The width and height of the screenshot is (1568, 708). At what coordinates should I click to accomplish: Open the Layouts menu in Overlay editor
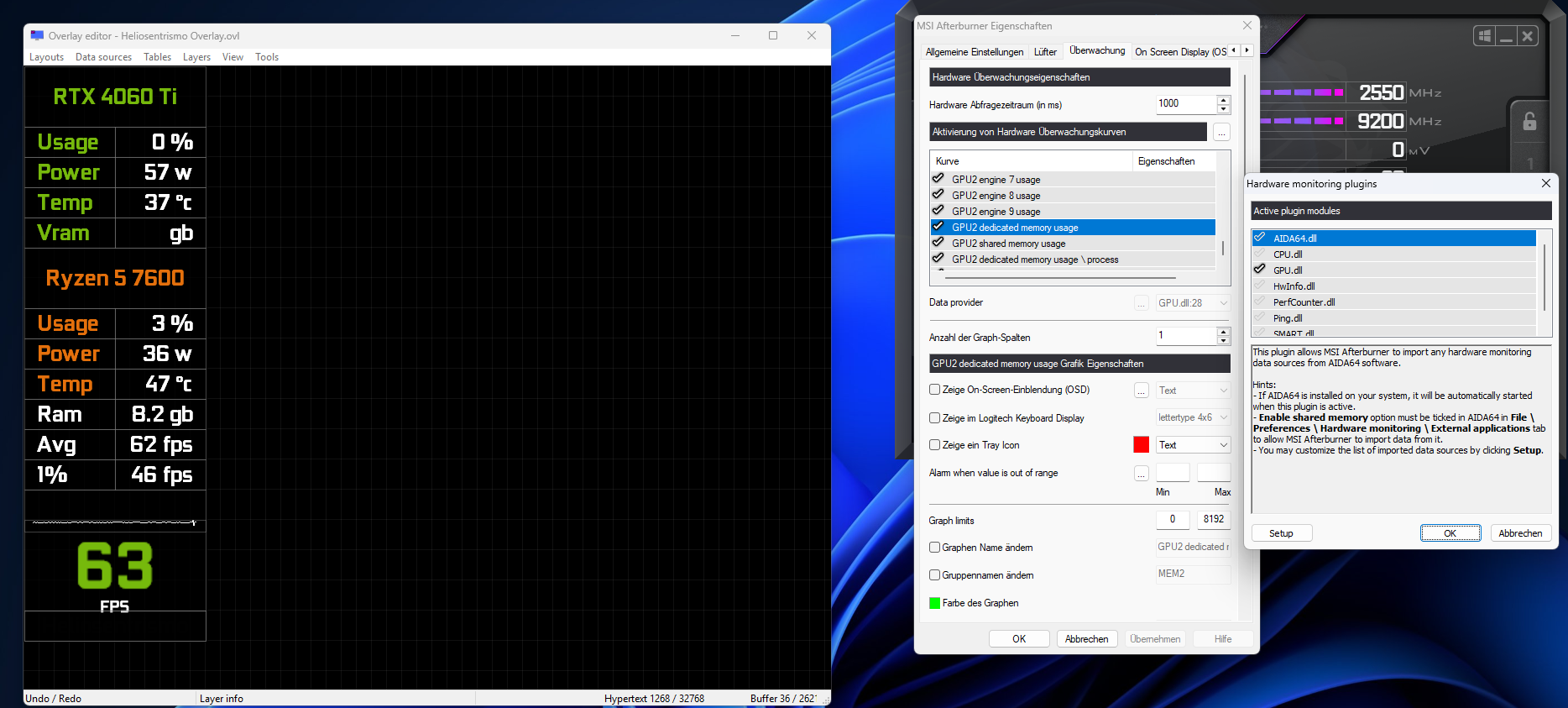46,57
